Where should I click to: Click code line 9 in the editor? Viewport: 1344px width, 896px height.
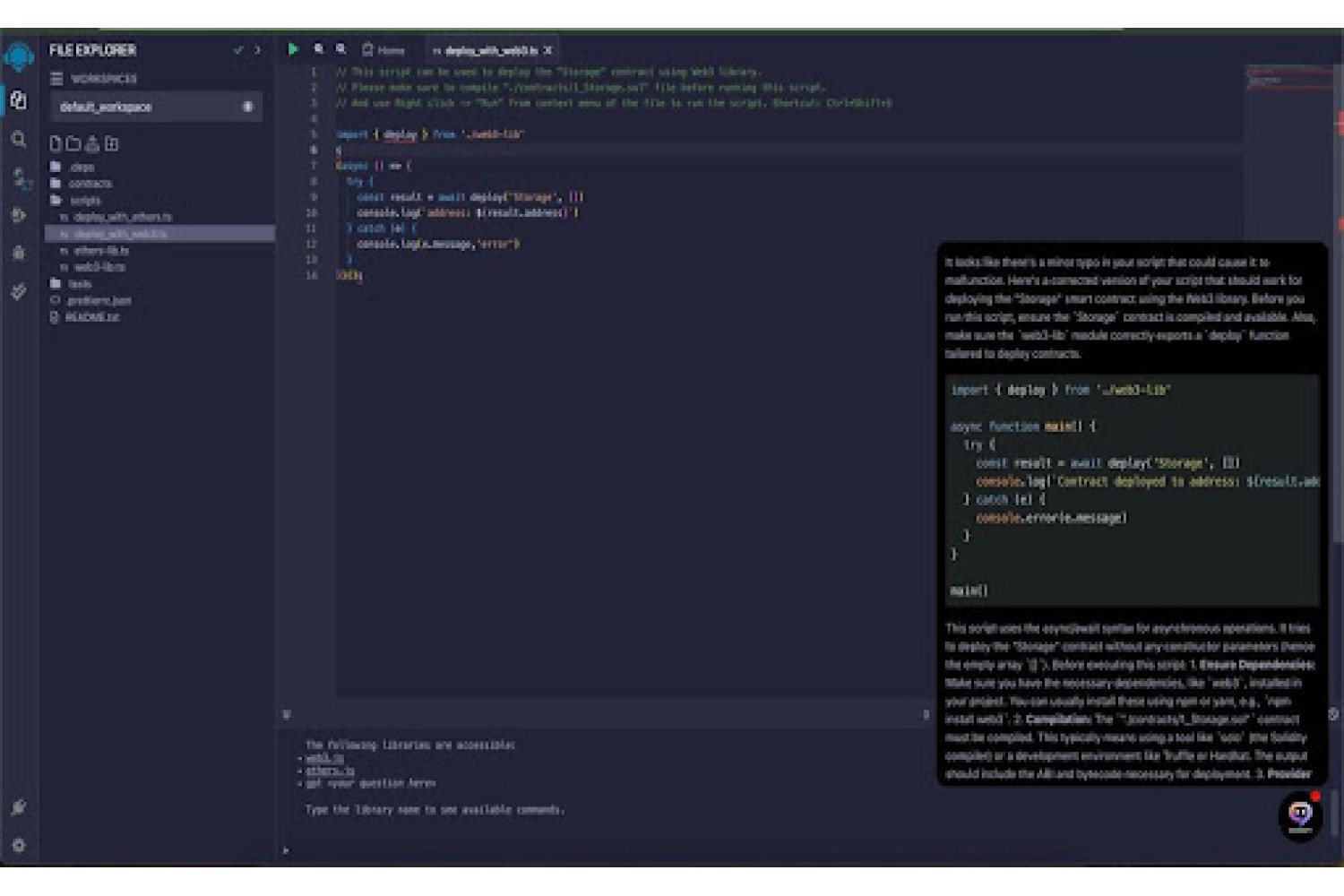click(x=470, y=197)
